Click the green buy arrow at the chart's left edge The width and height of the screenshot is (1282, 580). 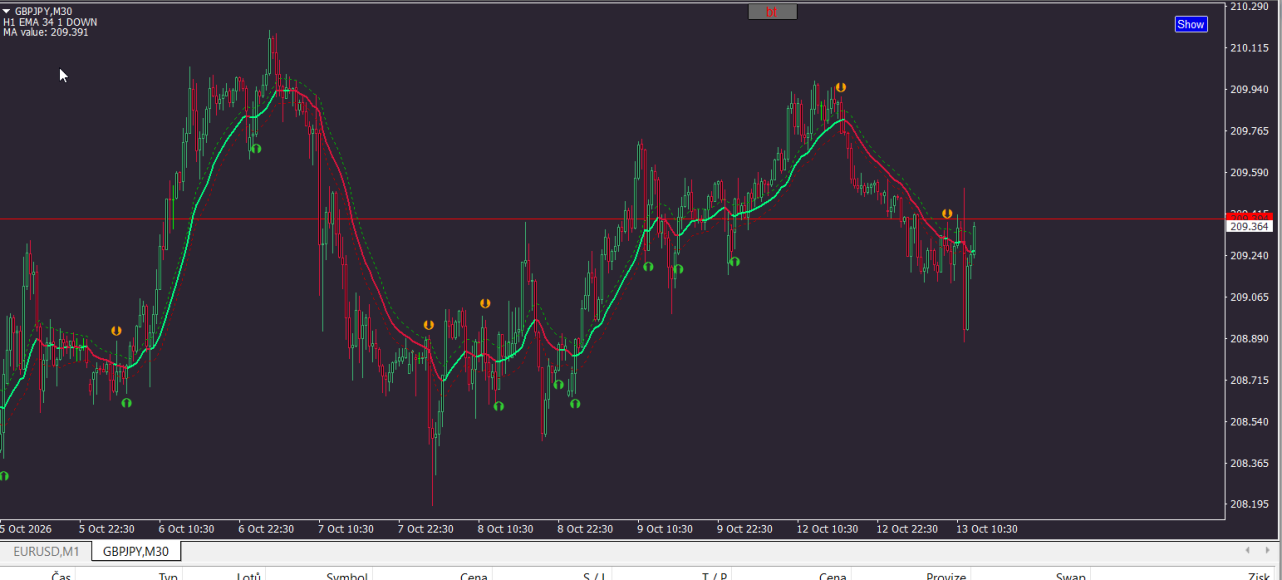3,476
